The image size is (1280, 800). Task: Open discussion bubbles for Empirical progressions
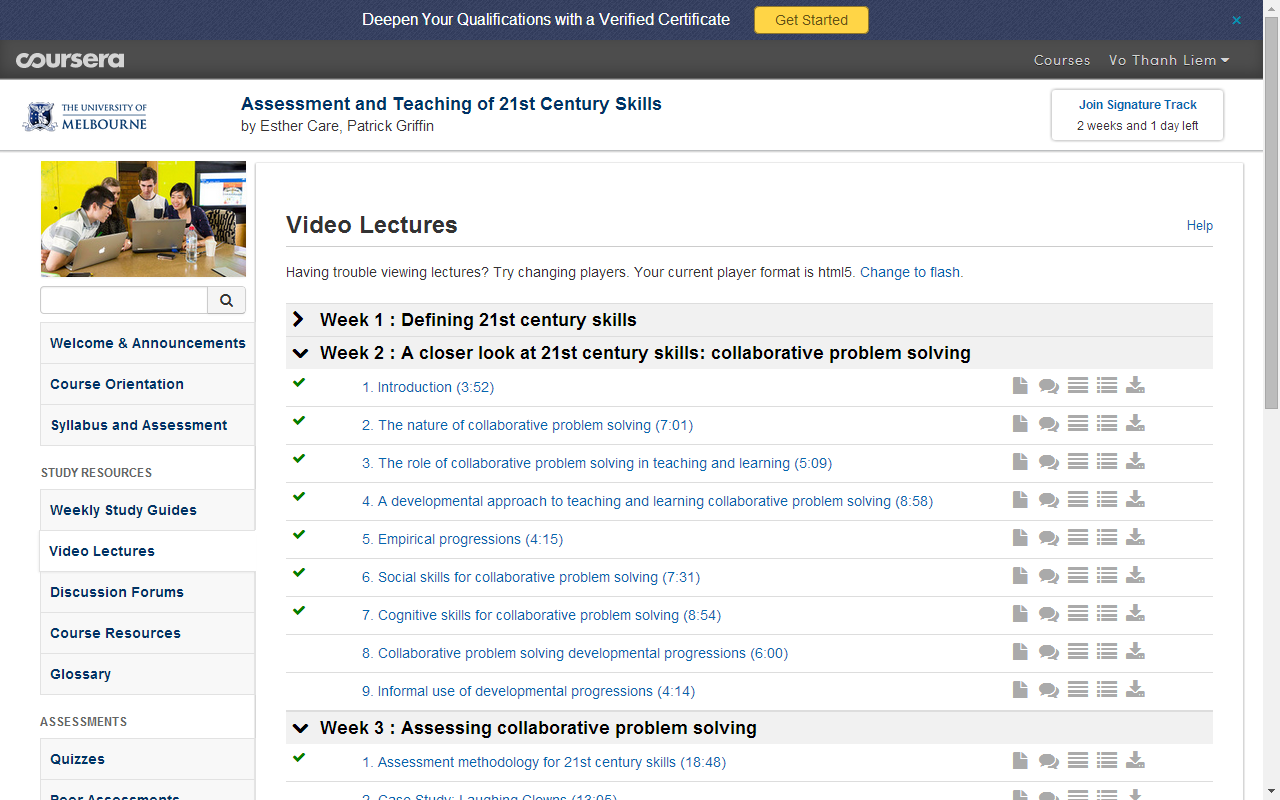click(1048, 538)
